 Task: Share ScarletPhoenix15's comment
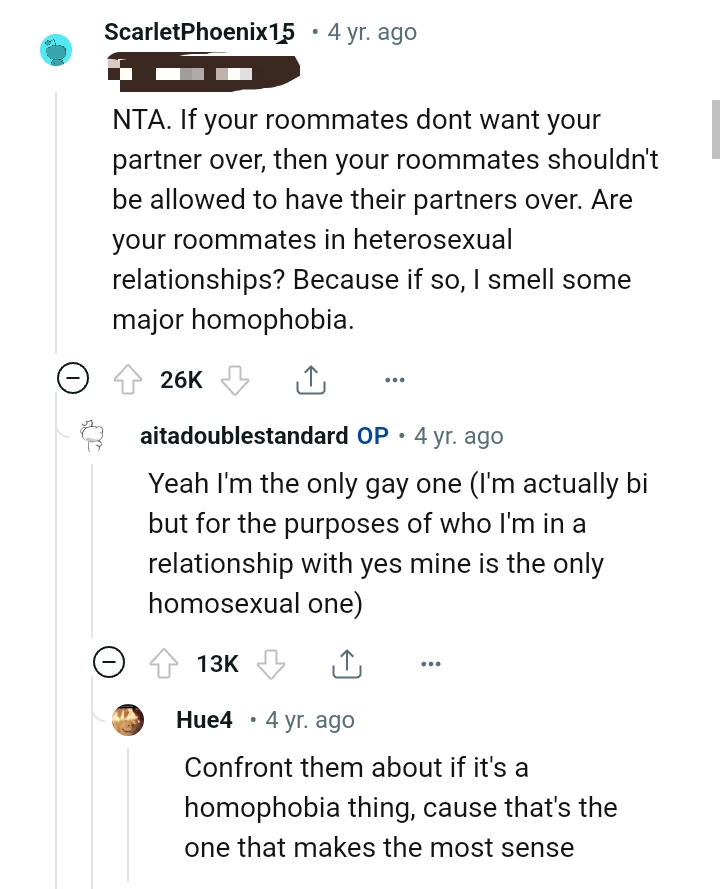coord(310,378)
